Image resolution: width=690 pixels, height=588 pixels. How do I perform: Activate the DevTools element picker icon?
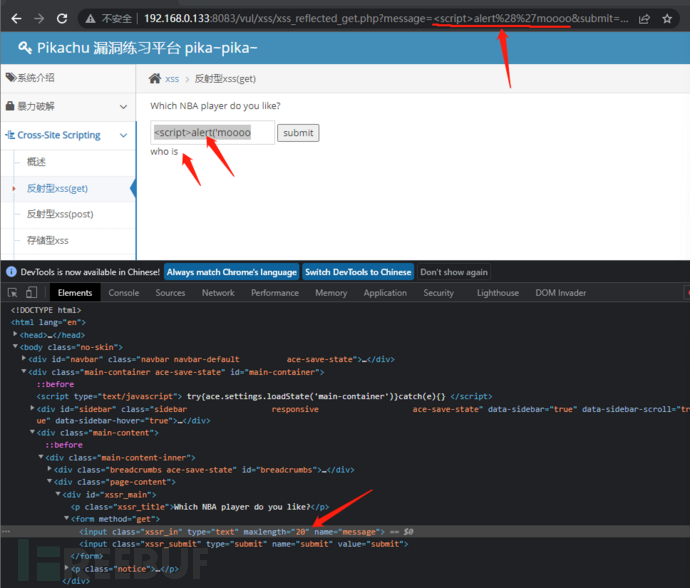click(13, 293)
